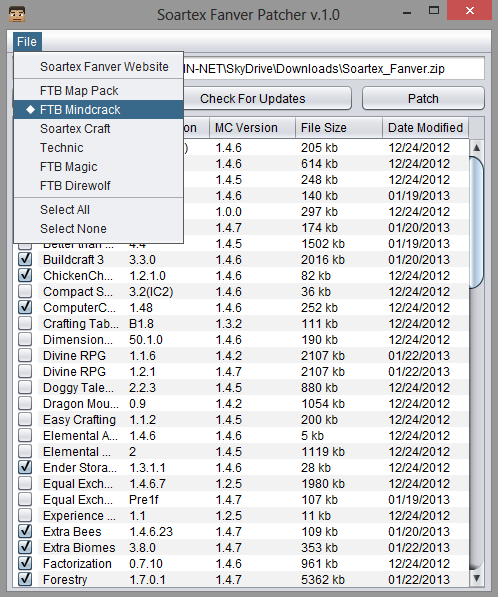
Task: Check the Experience ... checkbox
Action: (25, 515)
